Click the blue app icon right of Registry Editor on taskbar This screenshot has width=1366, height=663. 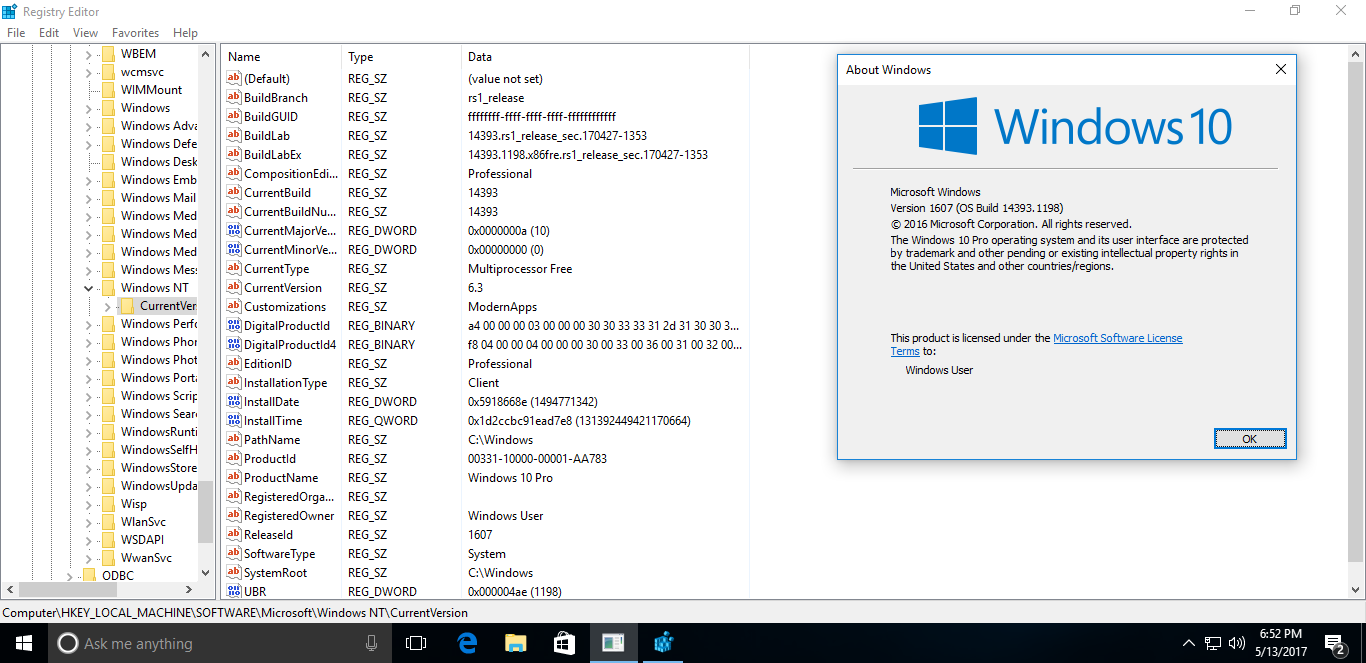point(662,643)
